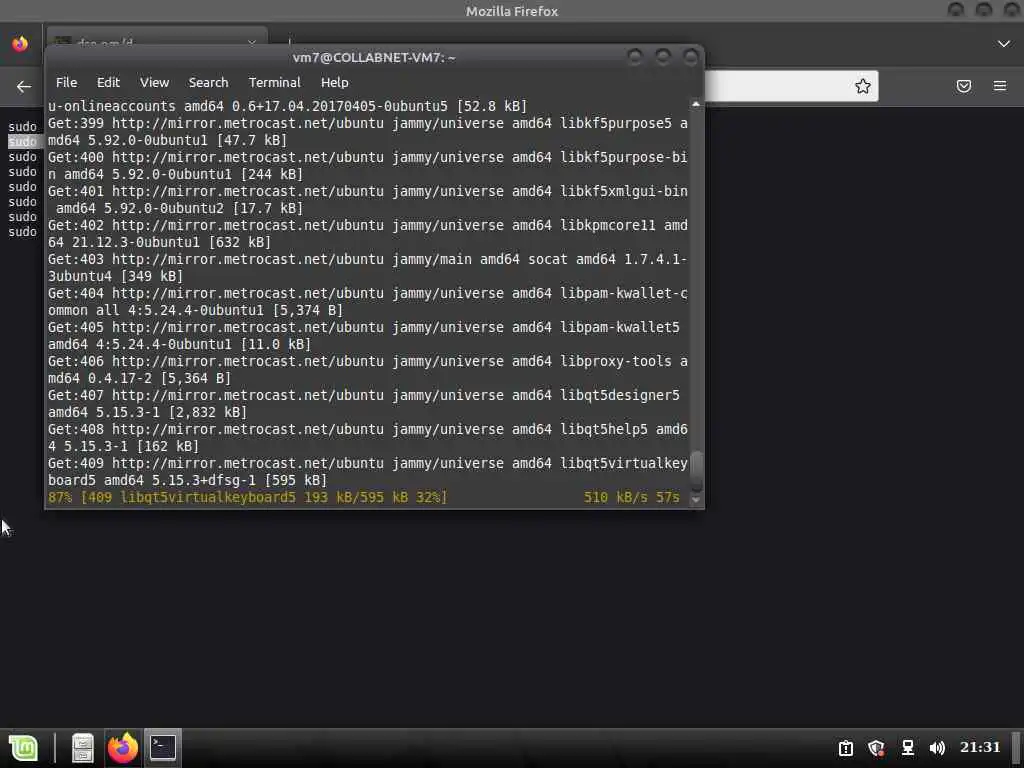1024x768 pixels.
Task: Open the Save to Pocket icon in Firefox
Action: (x=963, y=86)
